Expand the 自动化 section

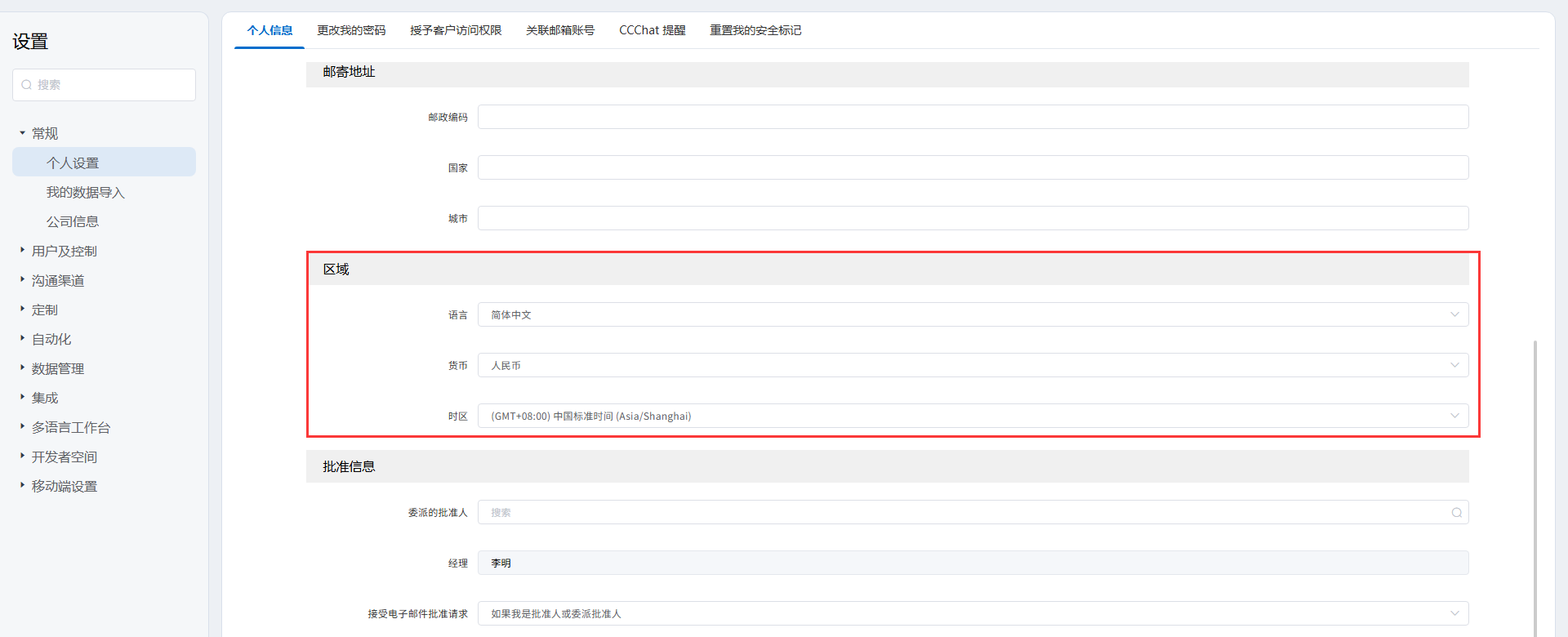pos(51,340)
